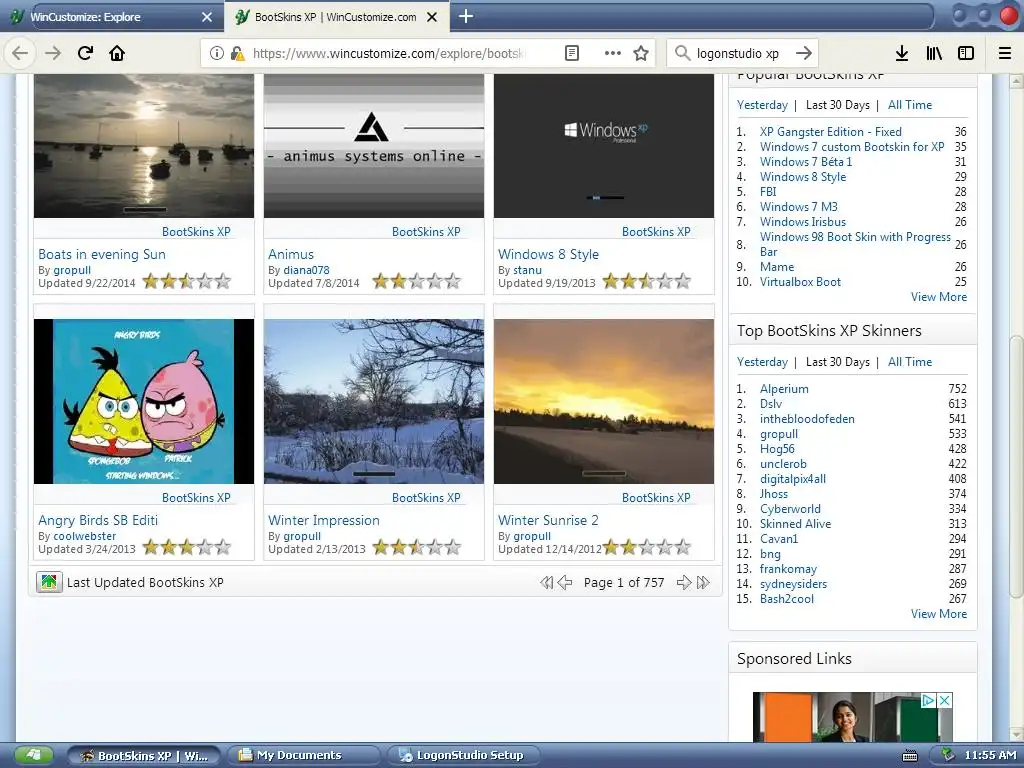The height and width of the screenshot is (768, 1024).
Task: Click Winter Impression star rating
Action: (417, 547)
